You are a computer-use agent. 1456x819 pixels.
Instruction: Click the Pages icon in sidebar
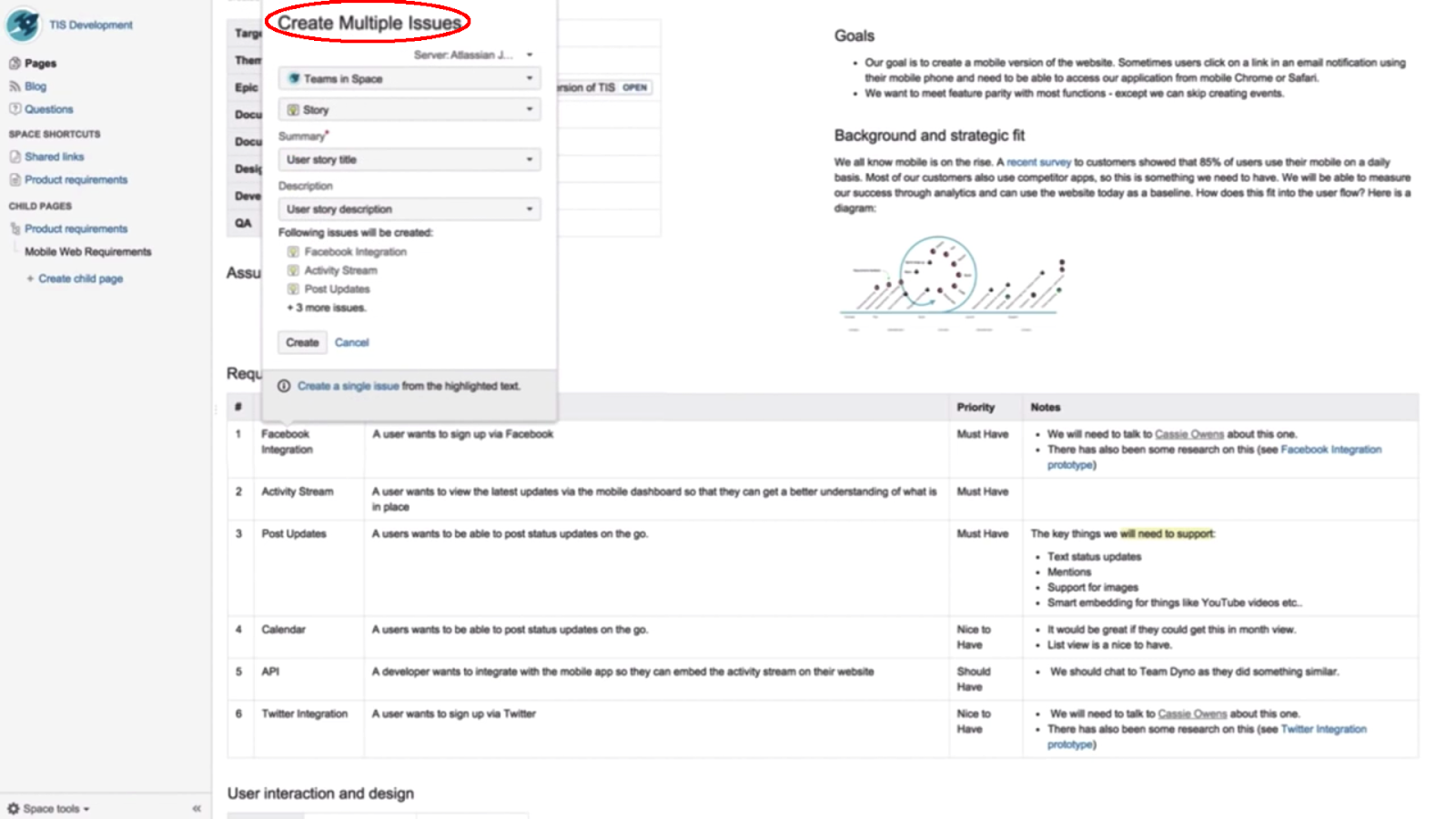15,64
